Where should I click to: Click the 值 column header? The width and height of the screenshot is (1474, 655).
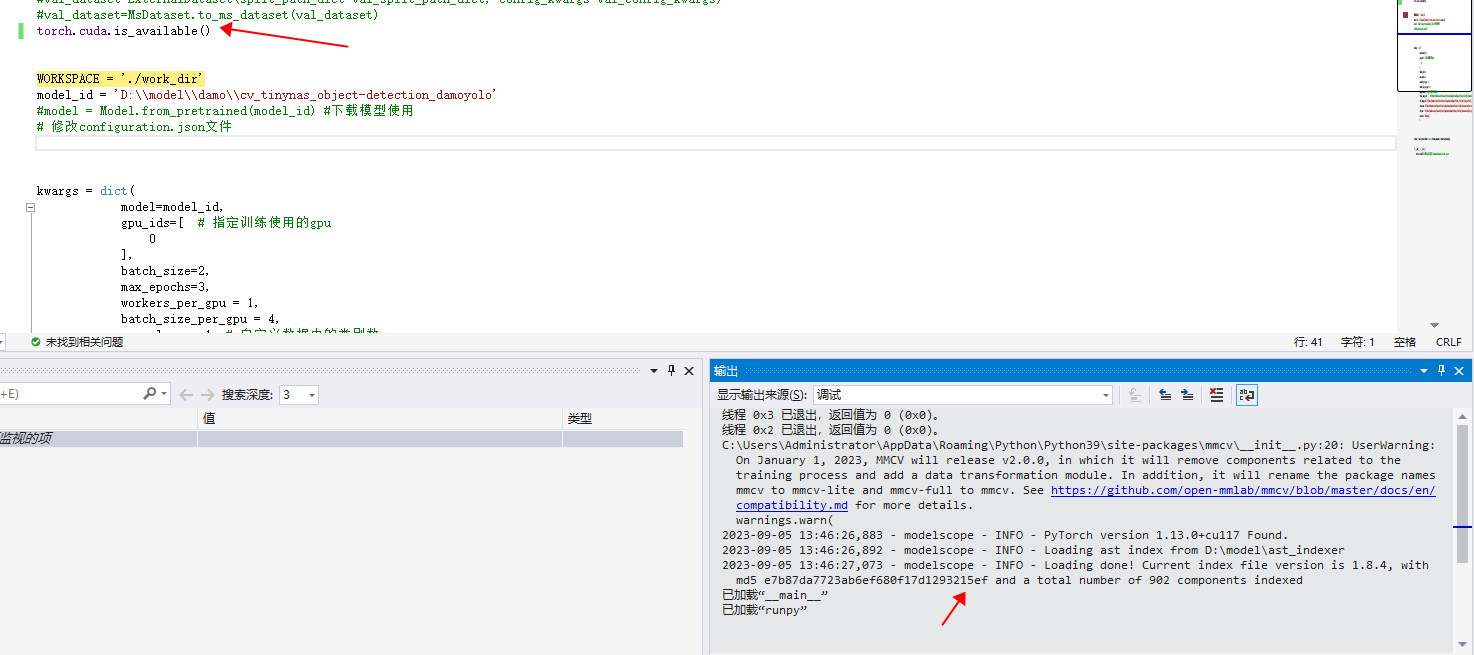380,419
